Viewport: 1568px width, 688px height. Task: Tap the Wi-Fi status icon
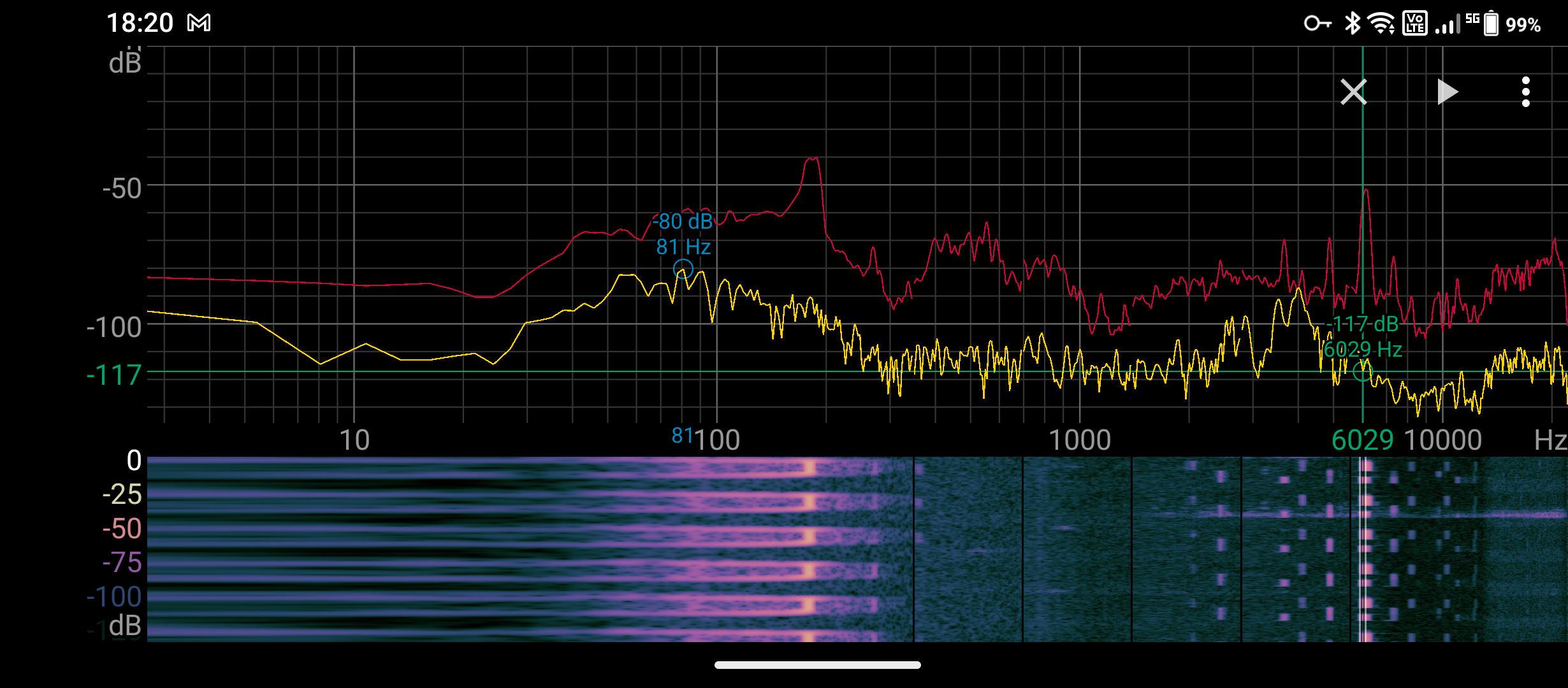[1381, 24]
